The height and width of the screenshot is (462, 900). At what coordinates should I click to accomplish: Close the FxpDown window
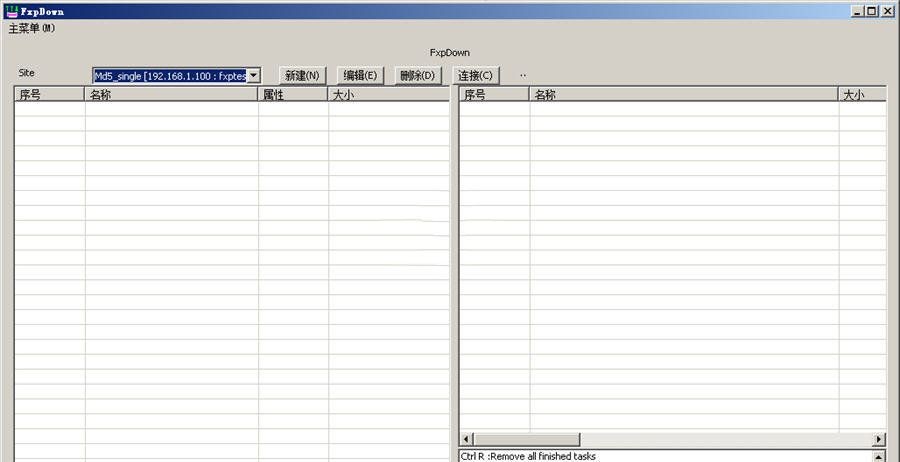click(888, 11)
